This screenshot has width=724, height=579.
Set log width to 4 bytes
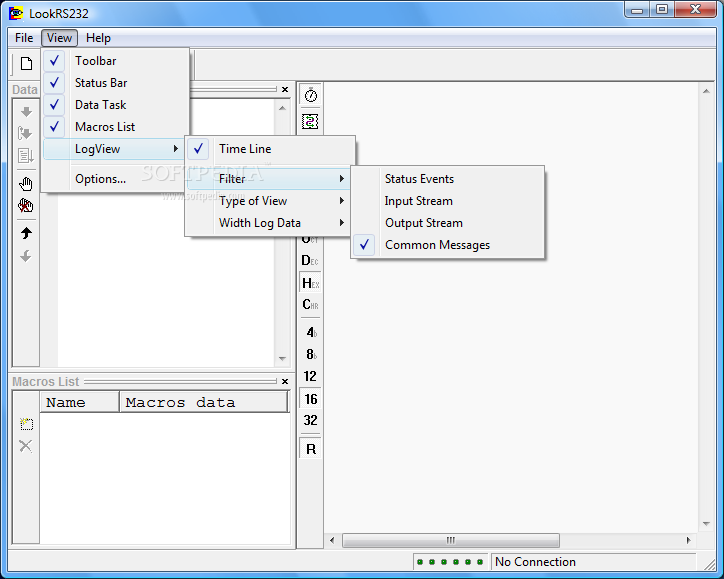[x=311, y=332]
